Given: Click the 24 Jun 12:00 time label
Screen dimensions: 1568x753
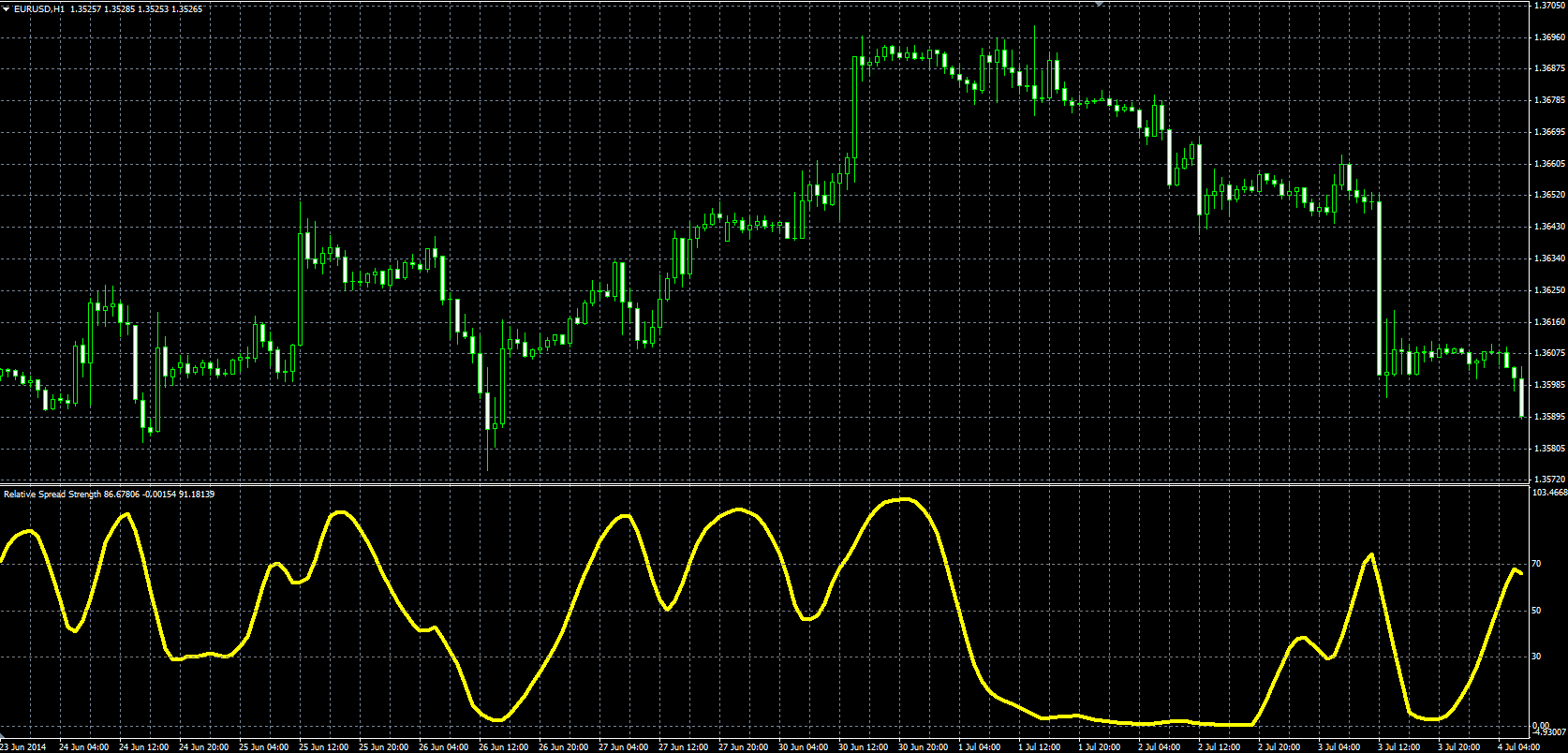Looking at the screenshot, I should (143, 747).
